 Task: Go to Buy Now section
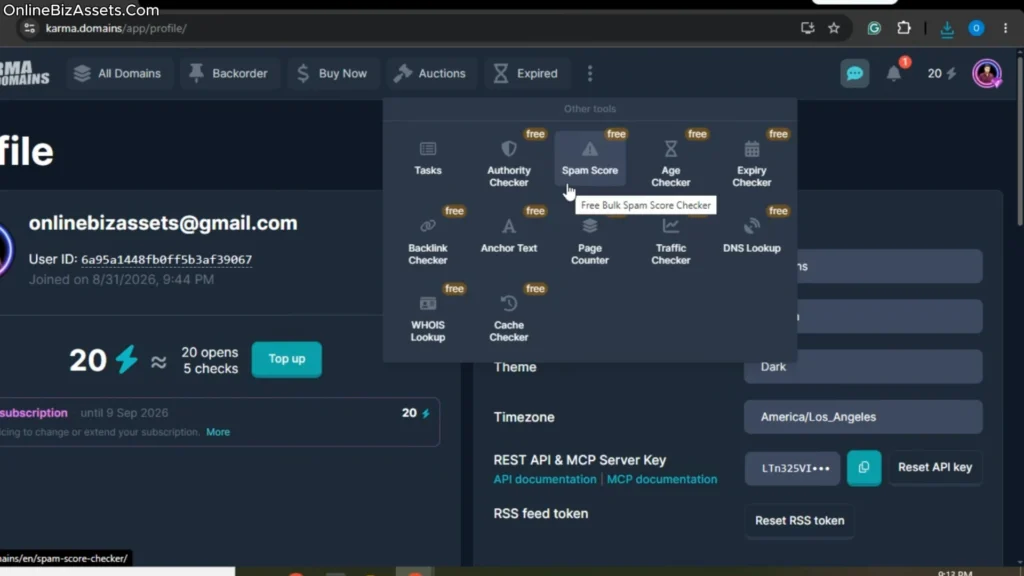[x=332, y=73]
